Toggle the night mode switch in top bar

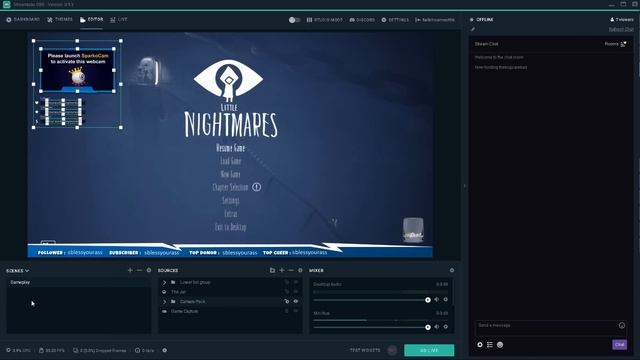[x=294, y=20]
